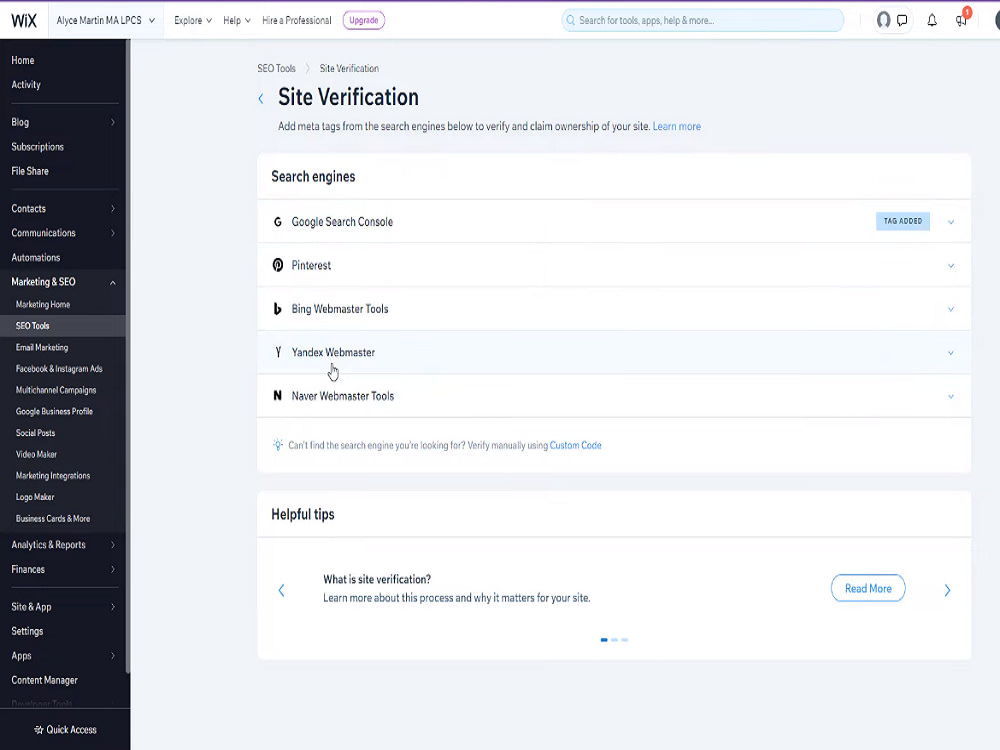Expand Bing Webmaster Tools section

pos(951,309)
